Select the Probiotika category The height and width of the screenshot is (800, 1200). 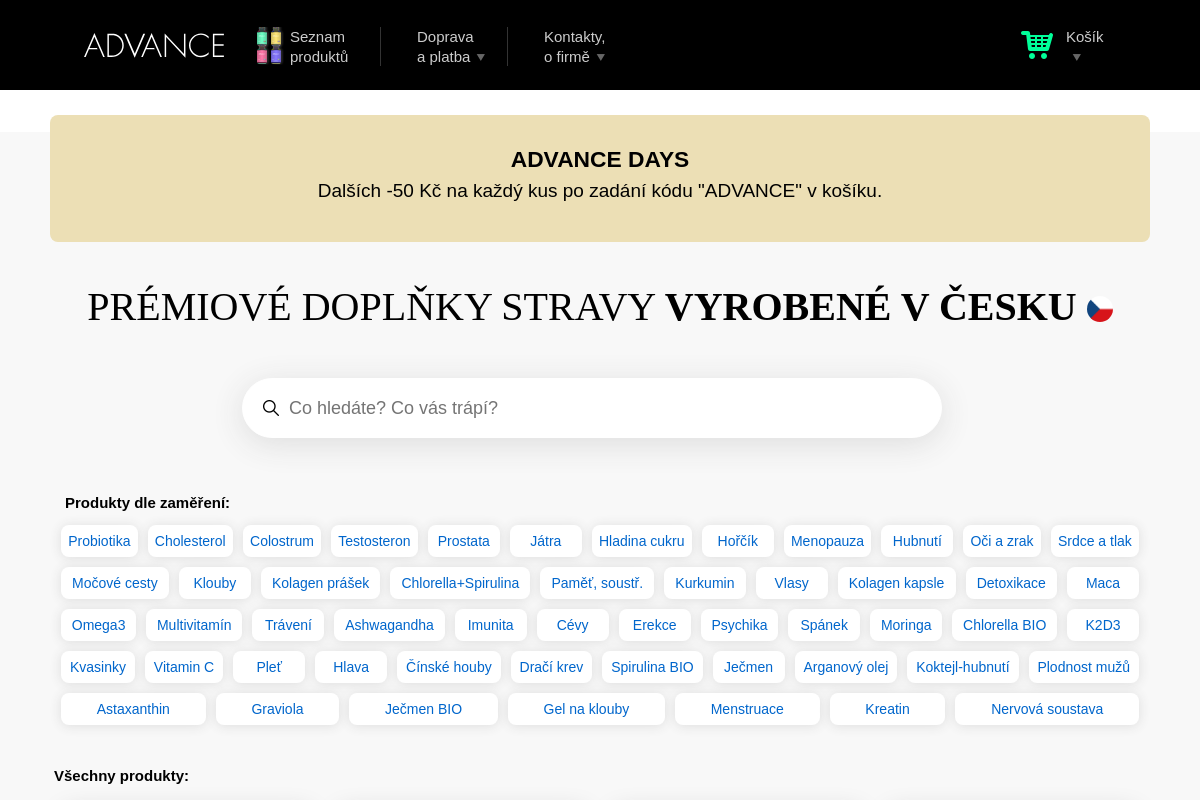(99, 541)
